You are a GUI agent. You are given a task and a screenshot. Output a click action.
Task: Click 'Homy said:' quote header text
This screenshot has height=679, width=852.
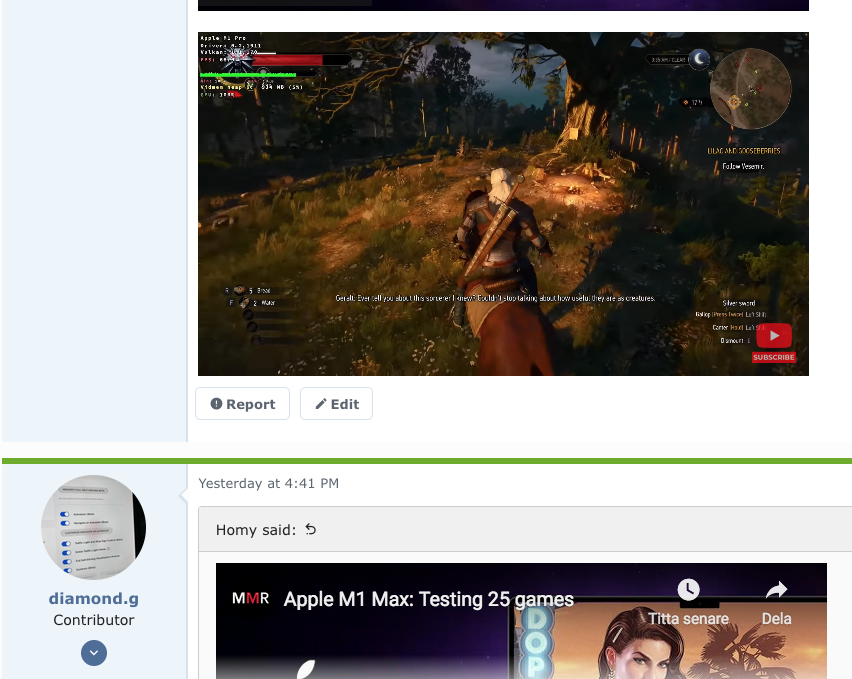tap(256, 530)
